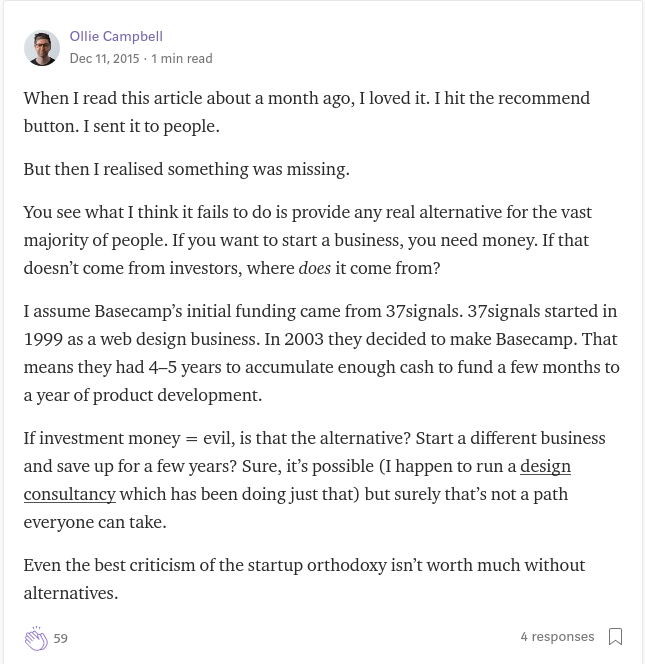Click the "1 min read" label
The width and height of the screenshot is (645, 664).
pos(182,58)
